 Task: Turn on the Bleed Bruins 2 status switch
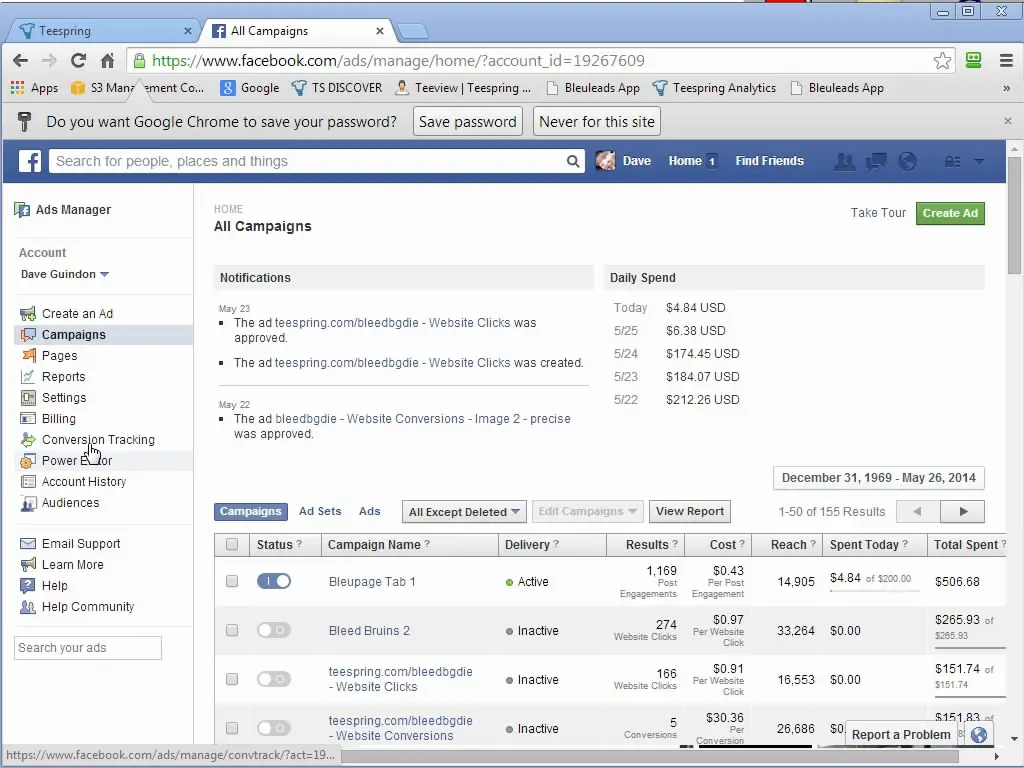[274, 630]
